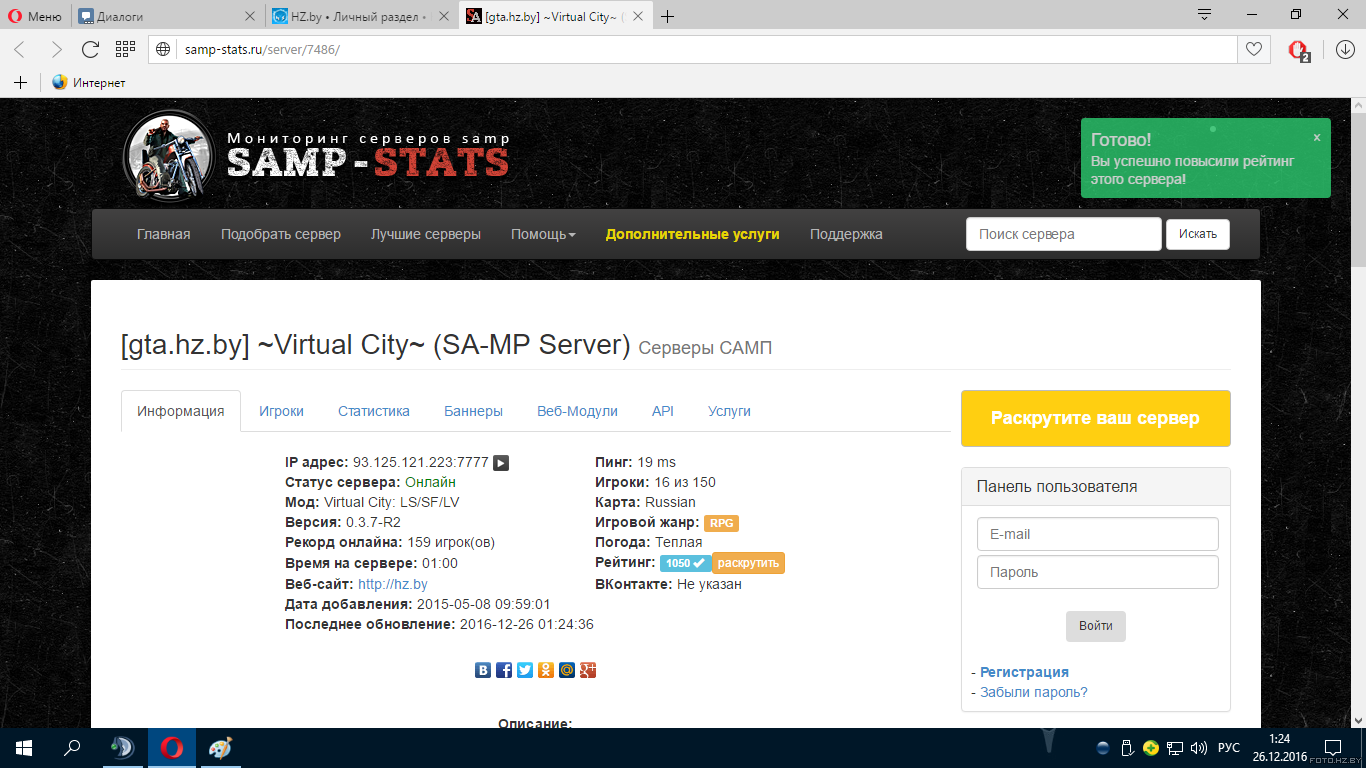
Task: Open the Opera 'Меню' button
Action: tap(36, 16)
